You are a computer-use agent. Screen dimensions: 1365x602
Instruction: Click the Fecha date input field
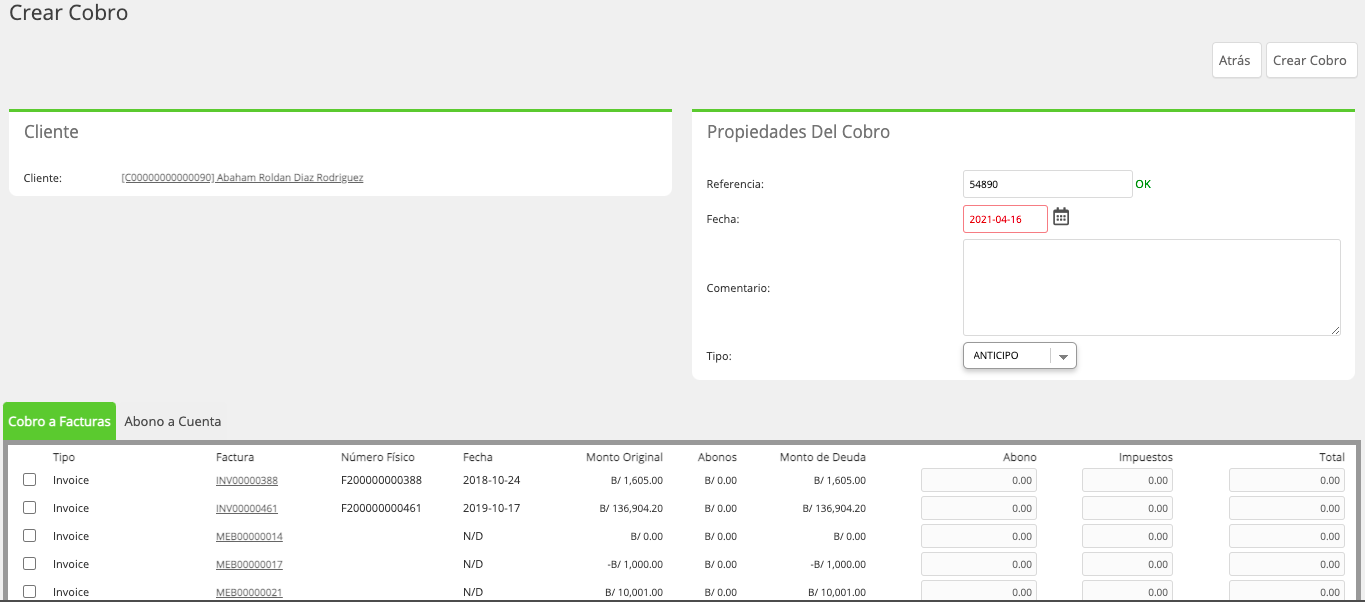pos(1005,219)
